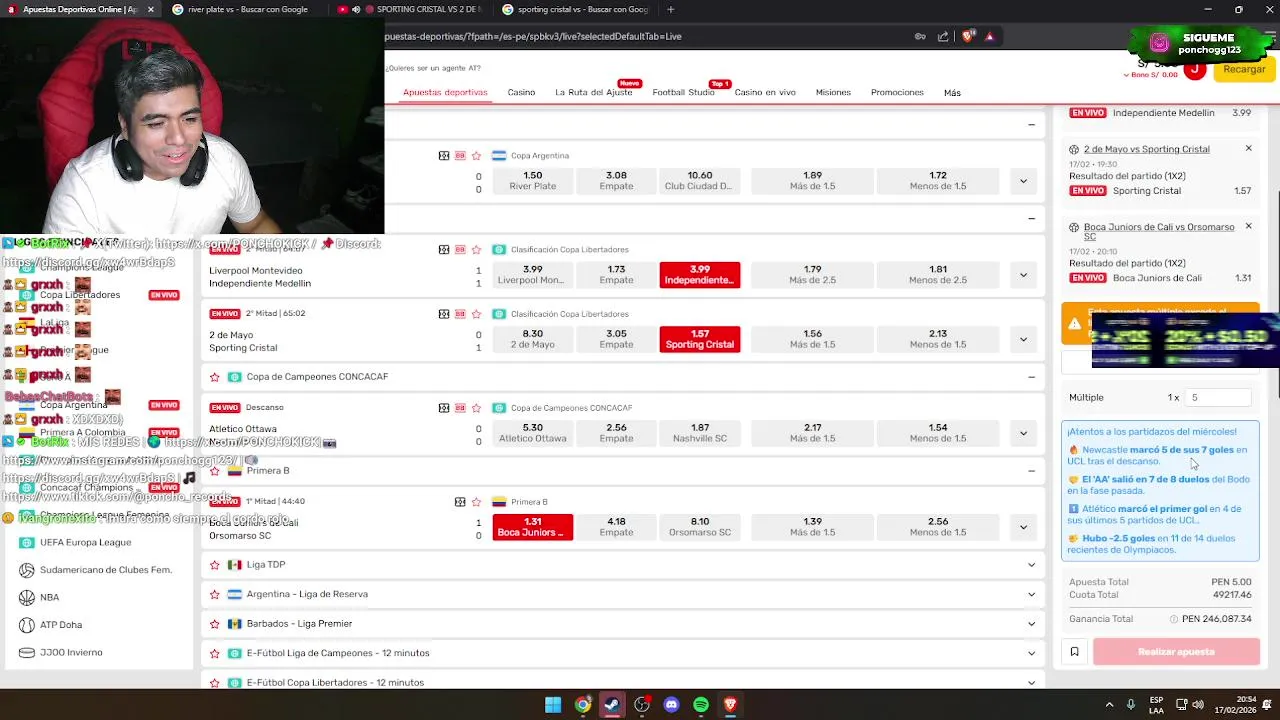Image resolution: width=1280 pixels, height=720 pixels.
Task: Open bet builder icon for 2 de Mayo match
Action: (460, 314)
